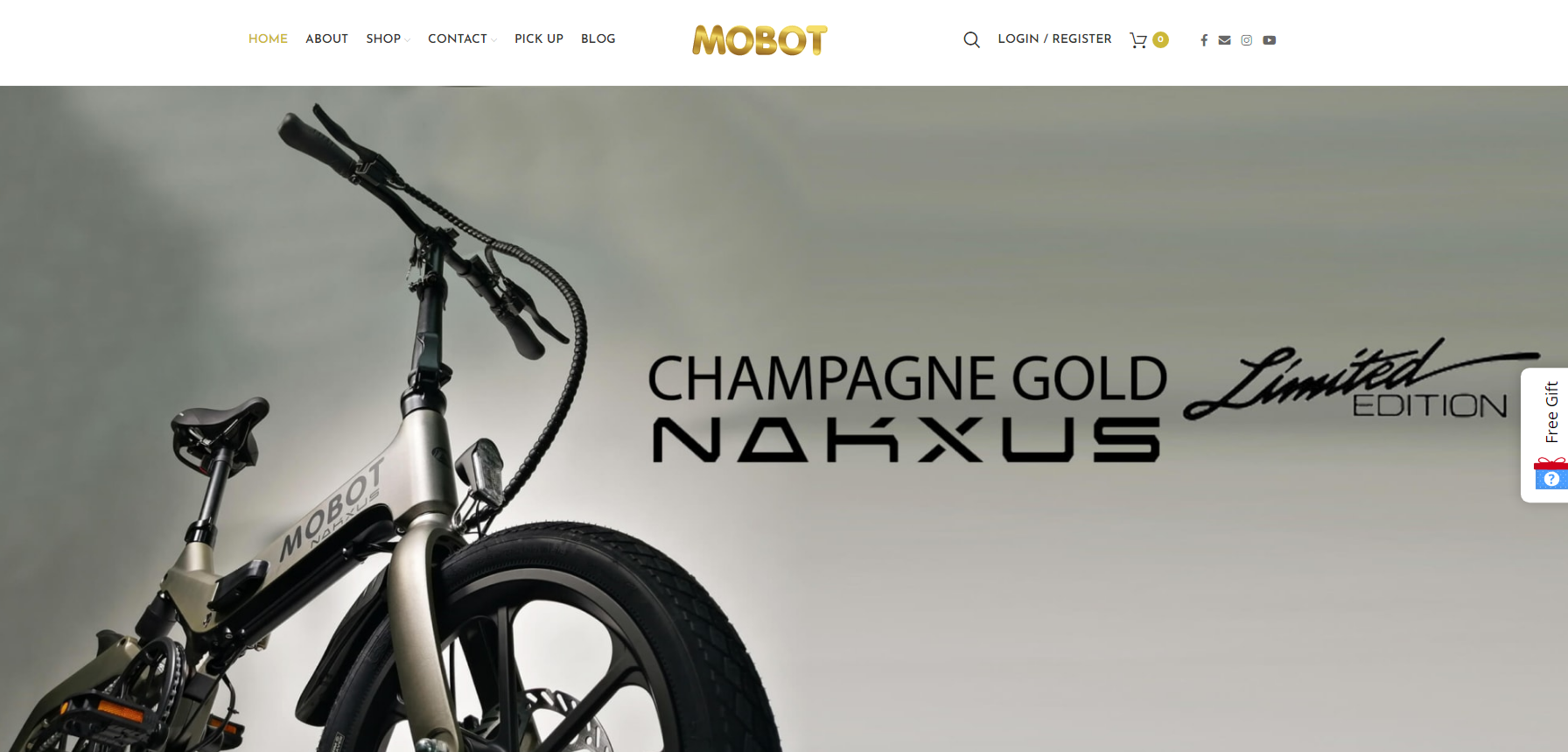Click the gold MOBOT logo
Screen dimensions: 1568x752
click(759, 40)
